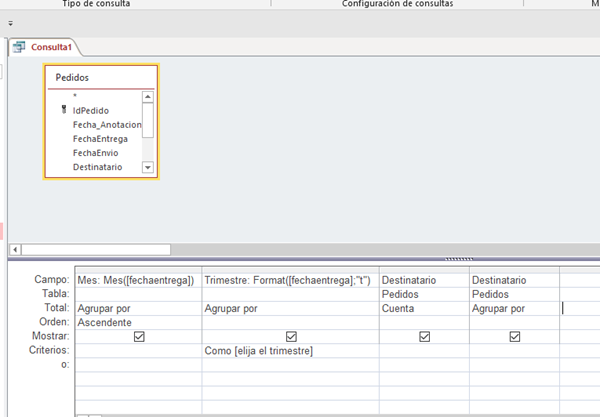Click the Consulta1 query icon on the tab

click(20, 46)
